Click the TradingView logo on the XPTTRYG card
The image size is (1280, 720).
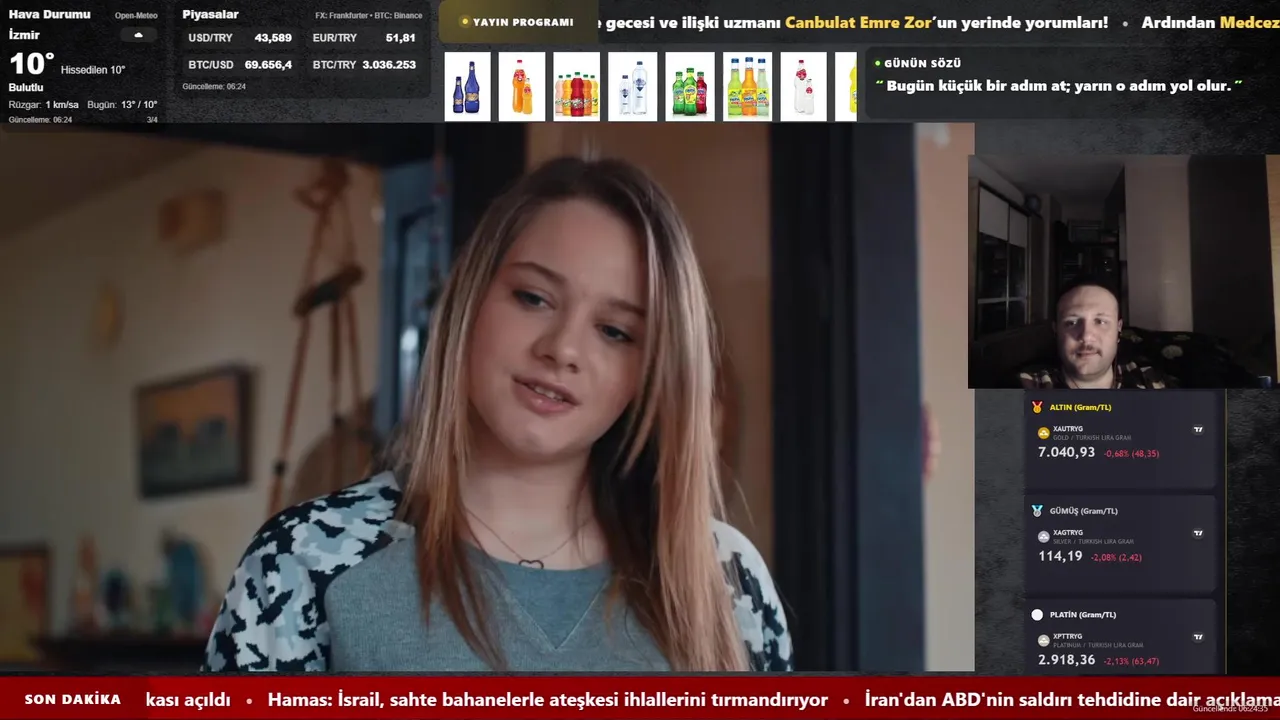[1198, 637]
